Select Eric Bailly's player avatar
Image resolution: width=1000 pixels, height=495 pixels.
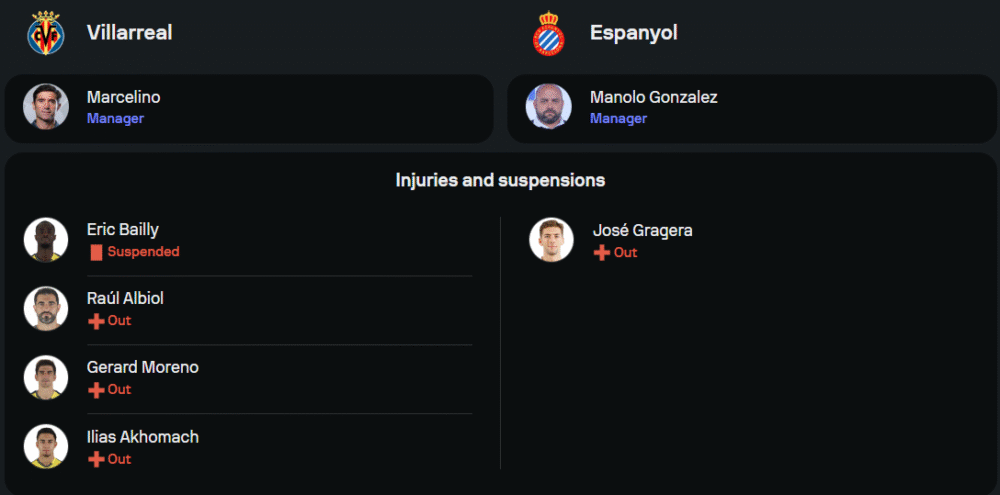[45, 240]
